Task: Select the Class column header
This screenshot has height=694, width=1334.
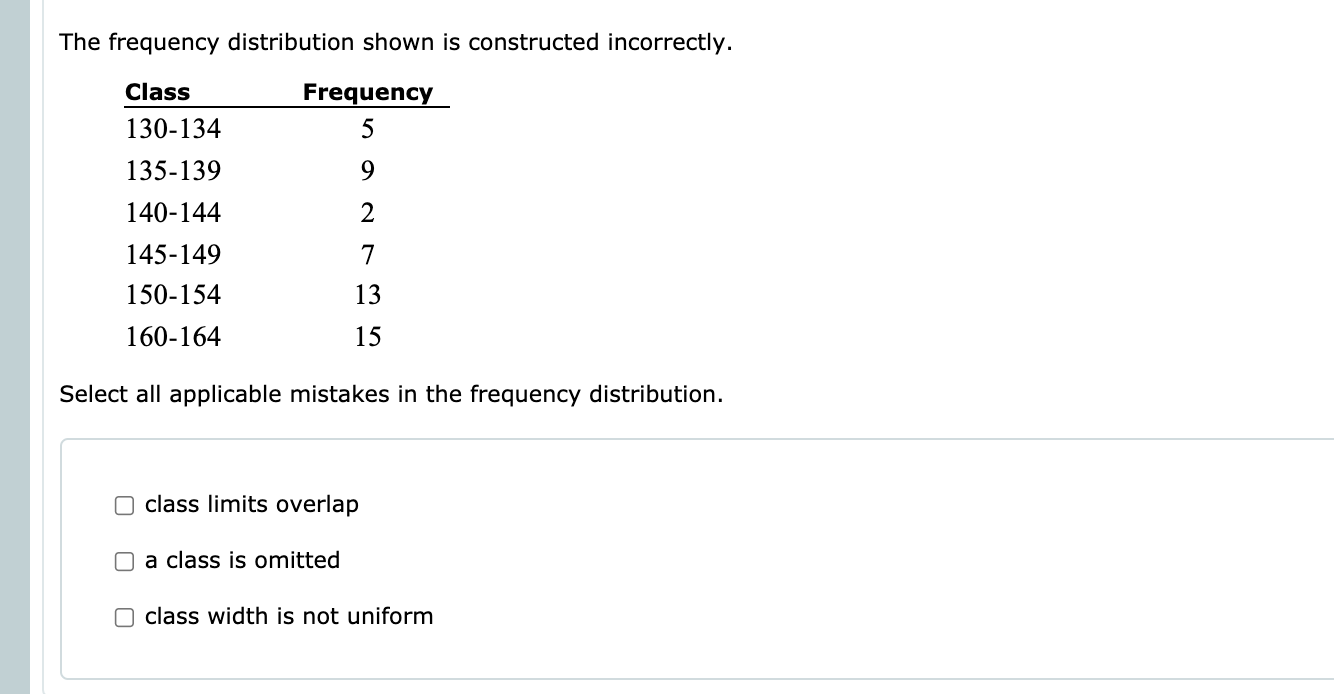Action: [x=157, y=92]
